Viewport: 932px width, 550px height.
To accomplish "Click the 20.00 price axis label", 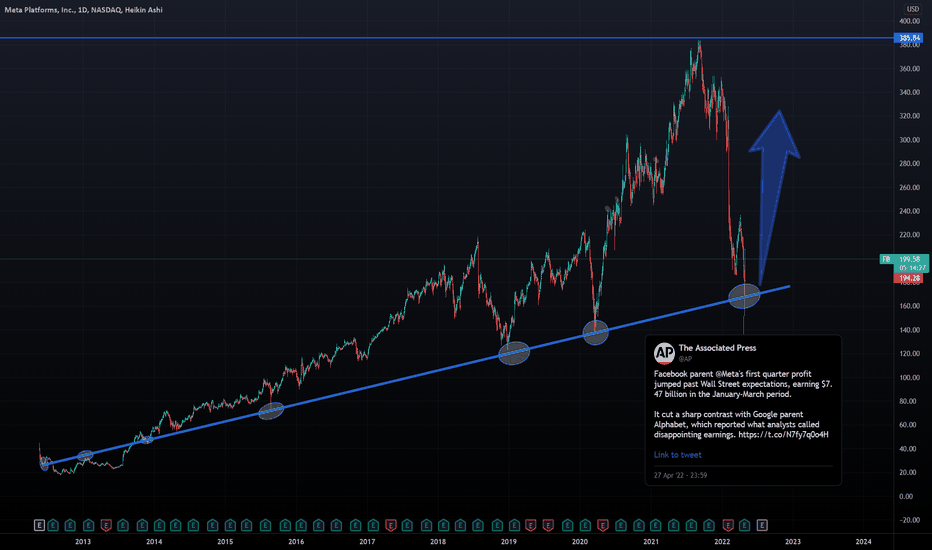I will click(908, 473).
